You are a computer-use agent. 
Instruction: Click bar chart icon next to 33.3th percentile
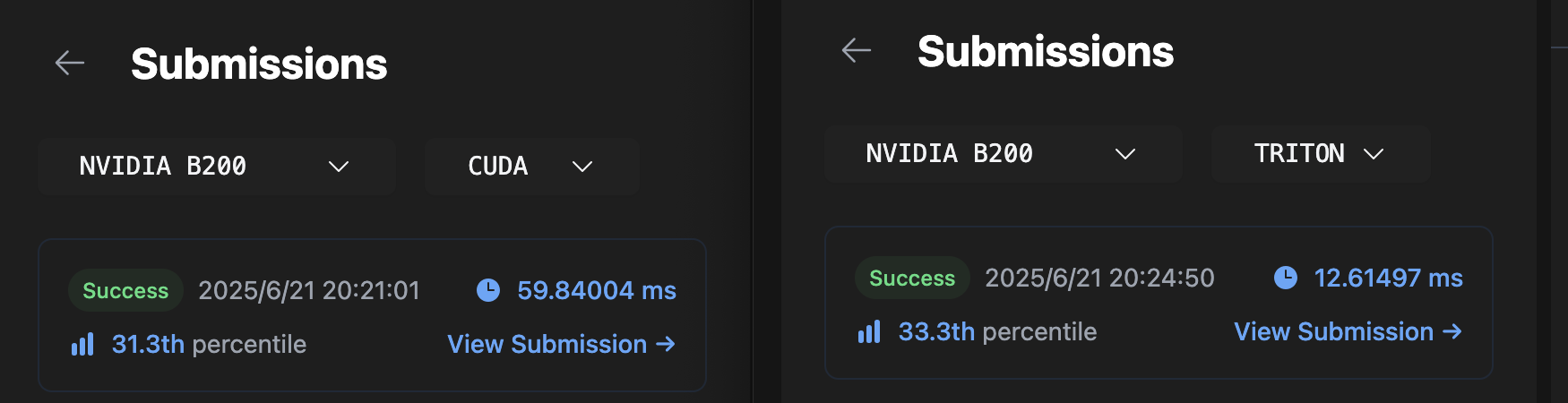pos(869,331)
